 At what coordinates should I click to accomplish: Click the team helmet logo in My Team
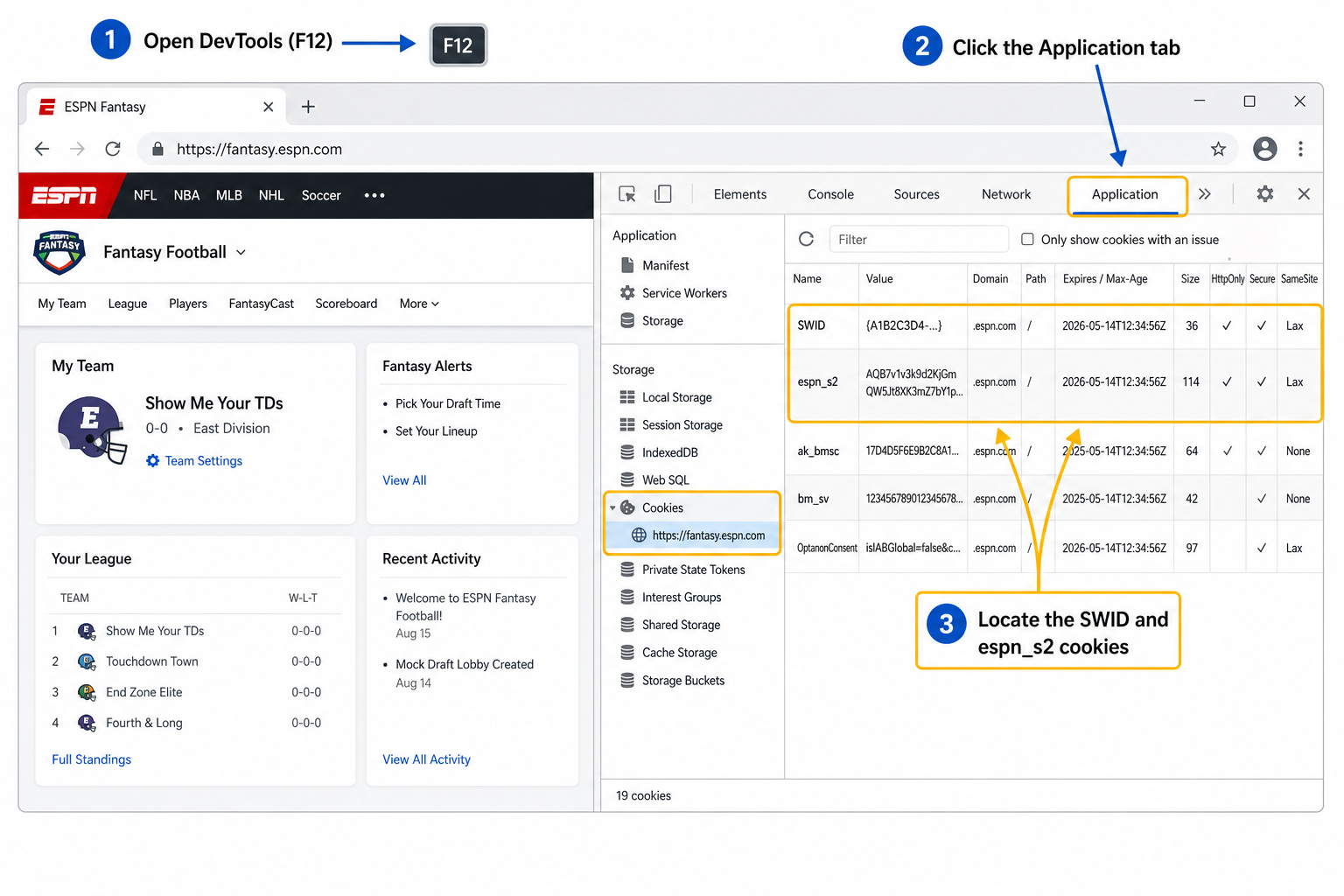93,429
